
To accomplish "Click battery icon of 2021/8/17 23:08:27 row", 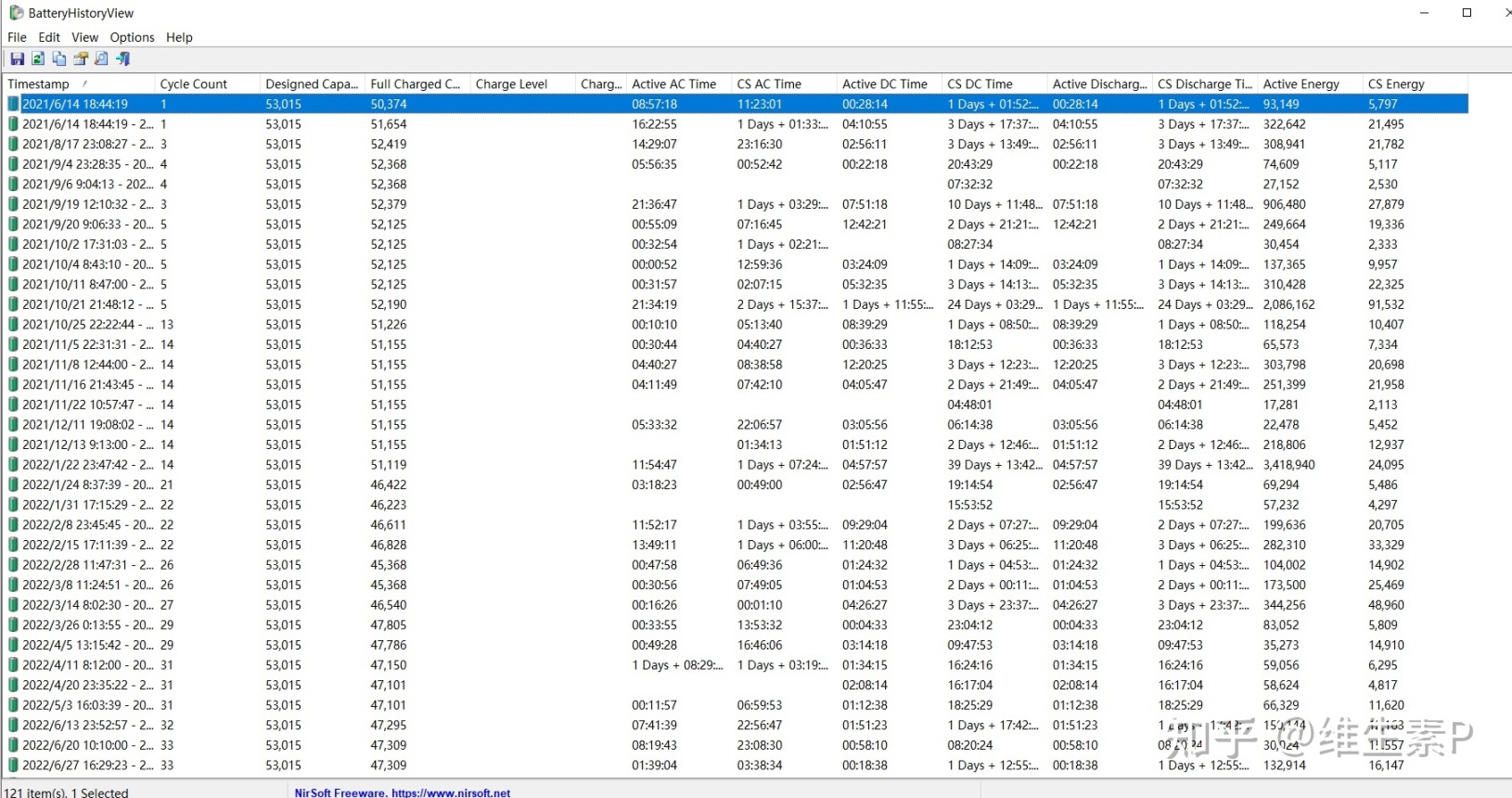I will pos(13,145).
